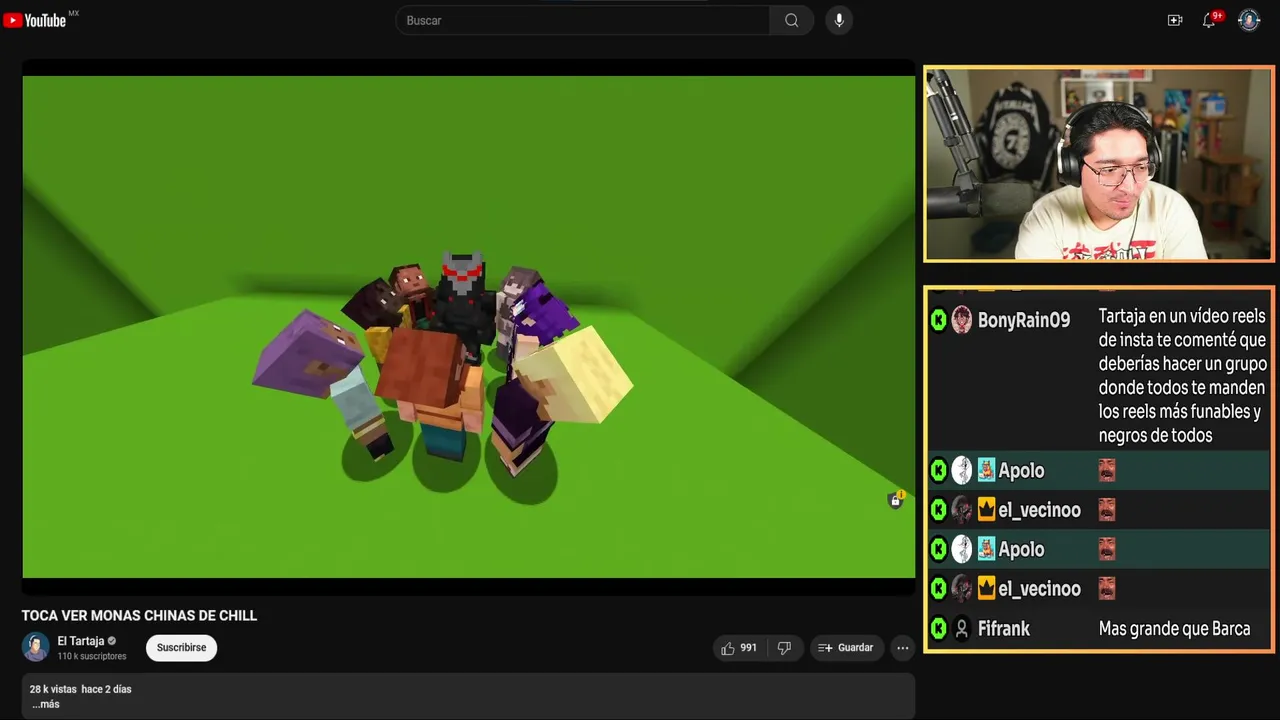The width and height of the screenshot is (1280, 720).
Task: Click the crown badge on first el_vecinoo
Action: point(986,510)
